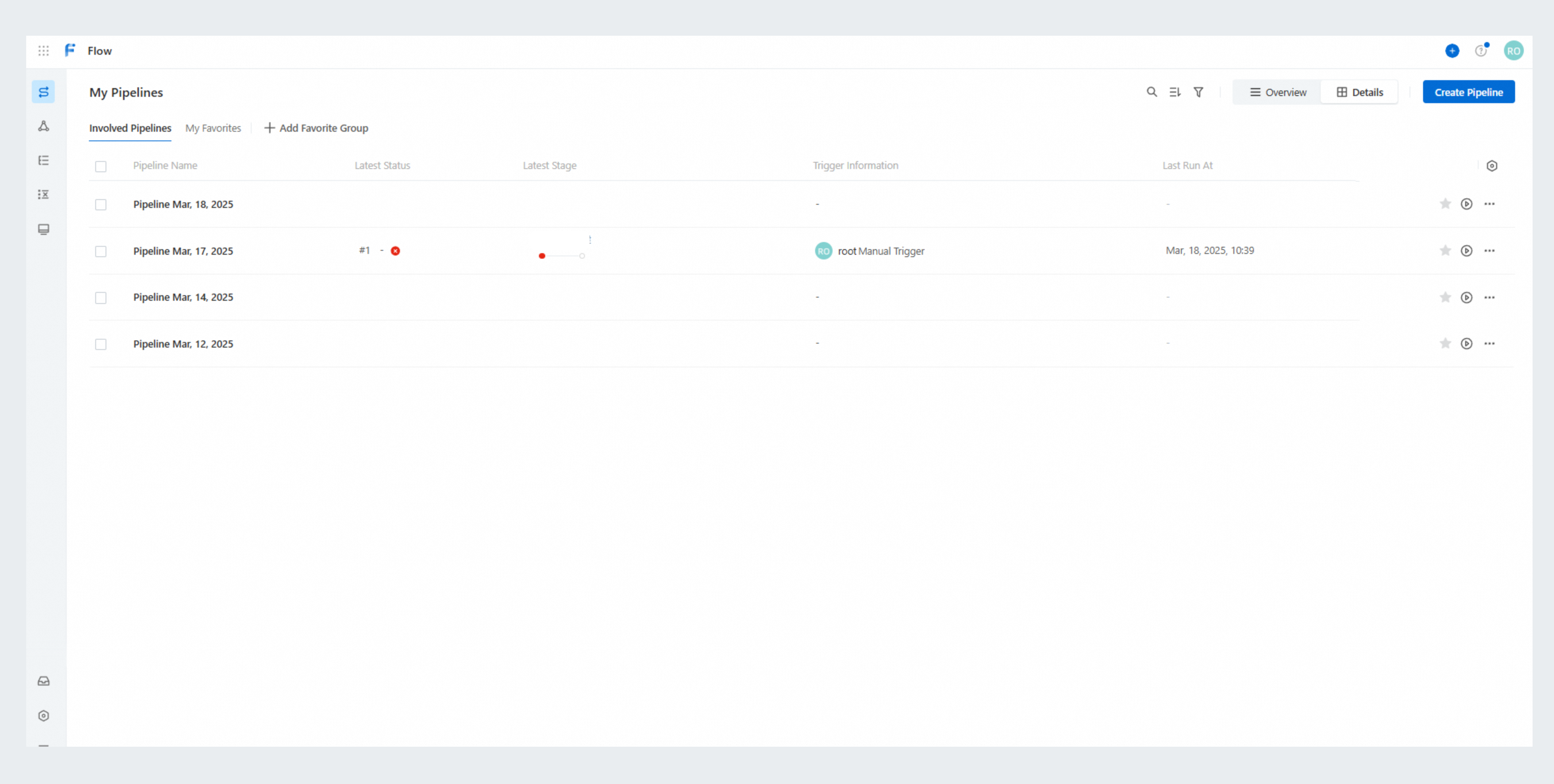Image resolution: width=1554 pixels, height=784 pixels.
Task: Tick the checkbox for Pipeline Mar, 12, 2025
Action: click(101, 344)
